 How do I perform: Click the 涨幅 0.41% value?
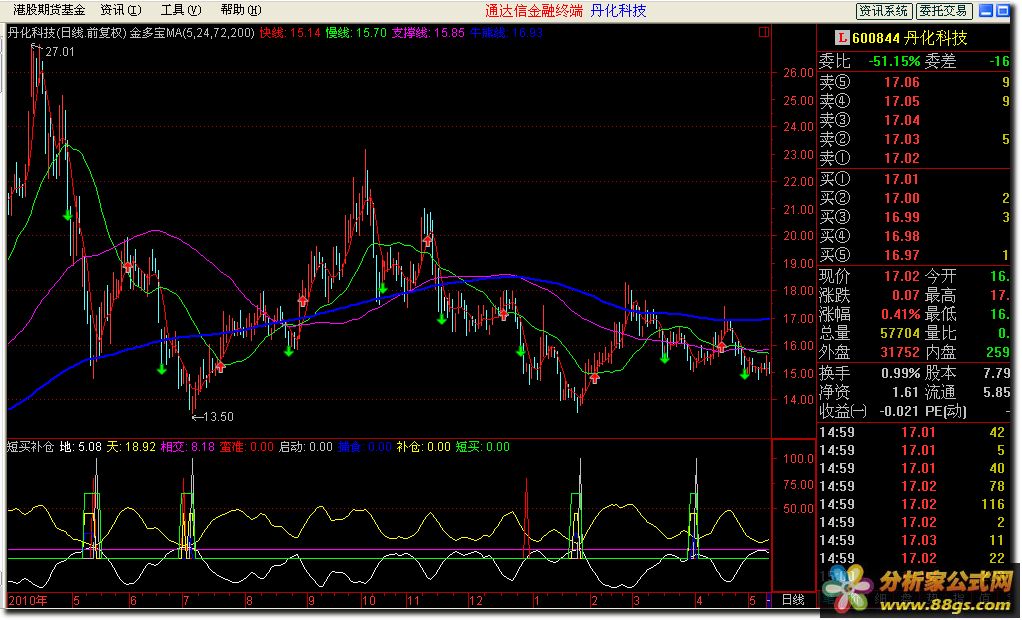[901, 314]
